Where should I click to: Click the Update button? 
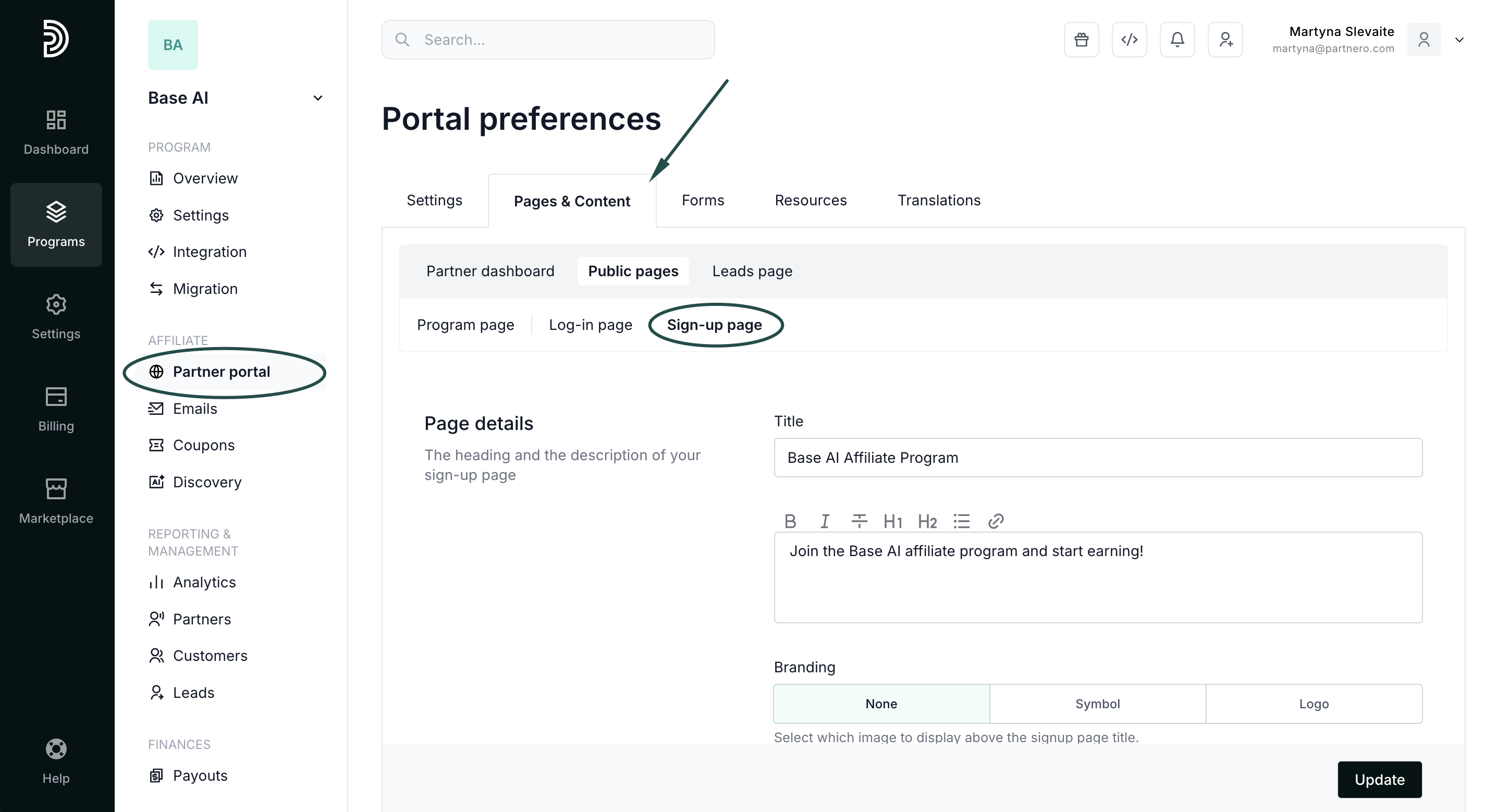[x=1379, y=780]
